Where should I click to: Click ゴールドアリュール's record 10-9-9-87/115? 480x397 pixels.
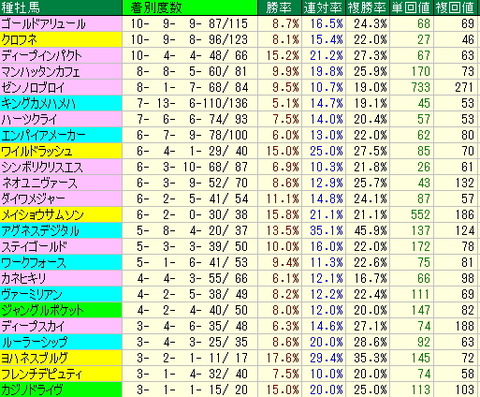189,24
